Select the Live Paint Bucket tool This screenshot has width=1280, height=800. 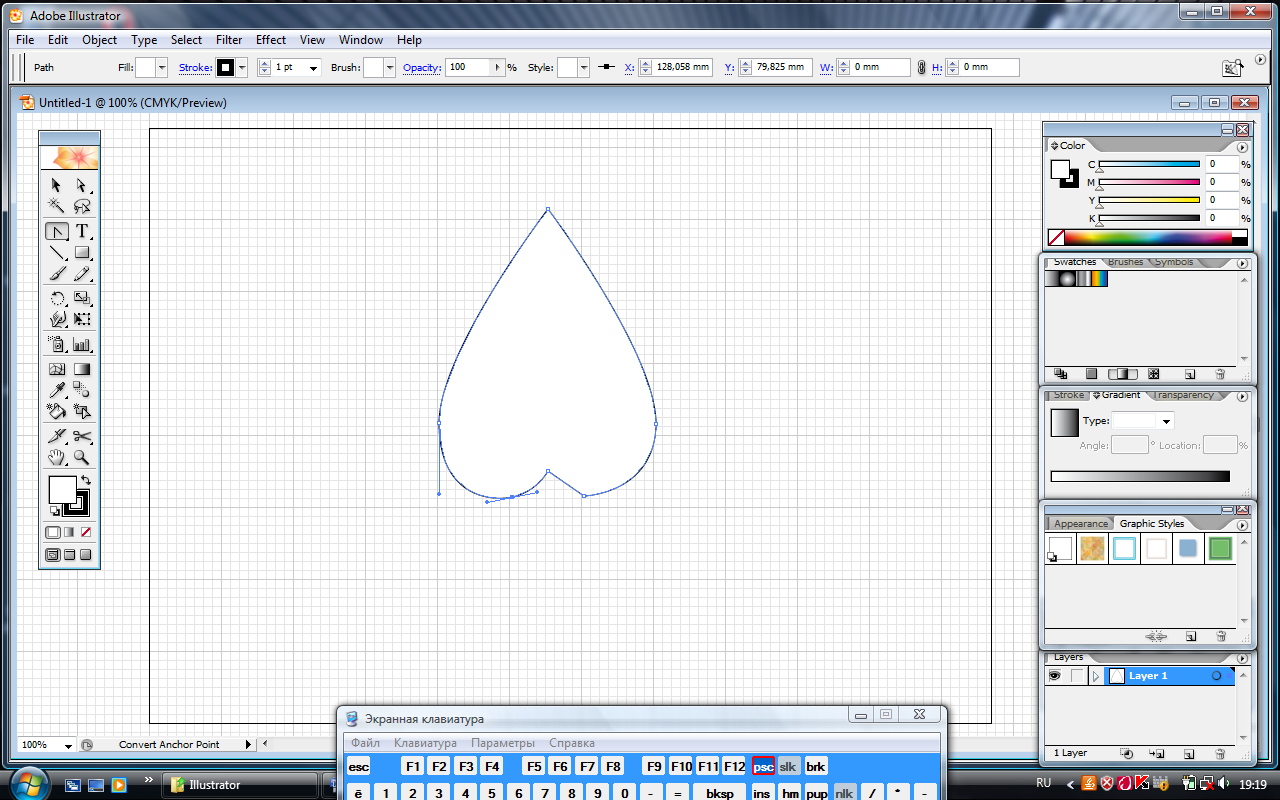click(x=57, y=411)
